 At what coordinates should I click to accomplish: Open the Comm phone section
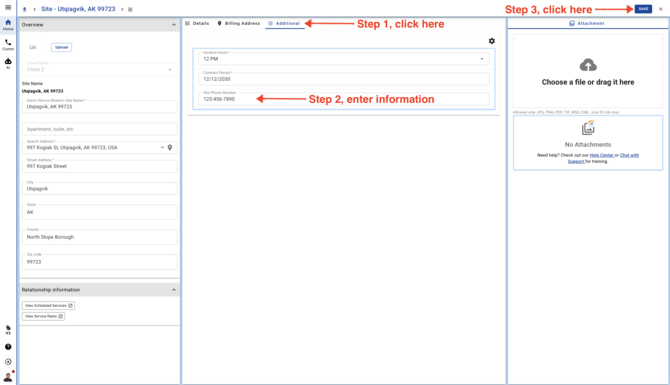pos(8,44)
